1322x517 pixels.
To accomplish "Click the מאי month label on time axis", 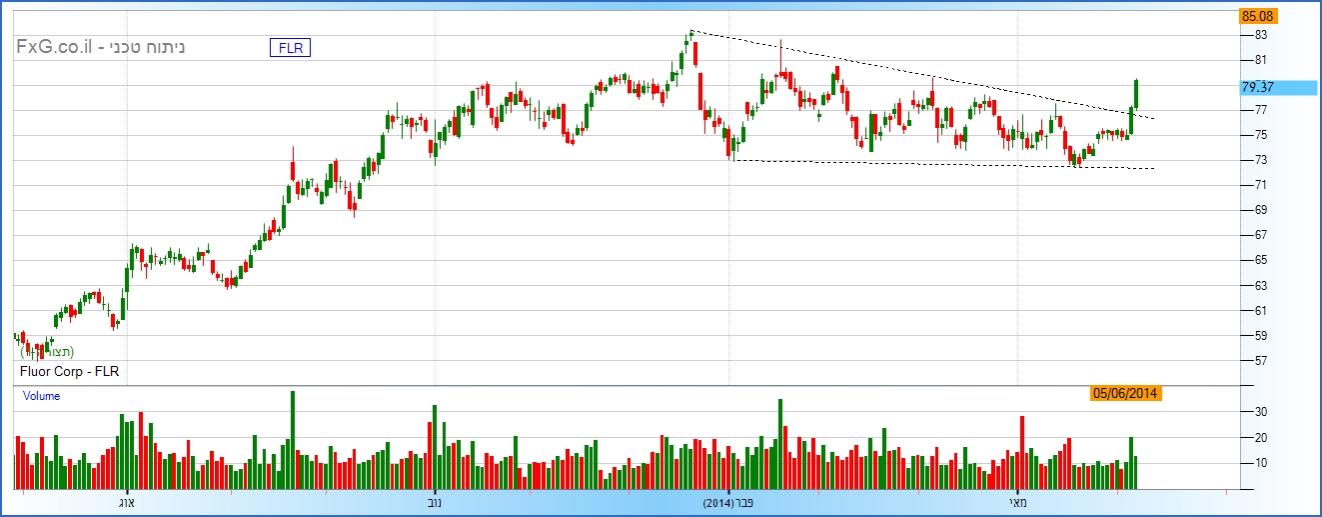I will coord(1017,503).
